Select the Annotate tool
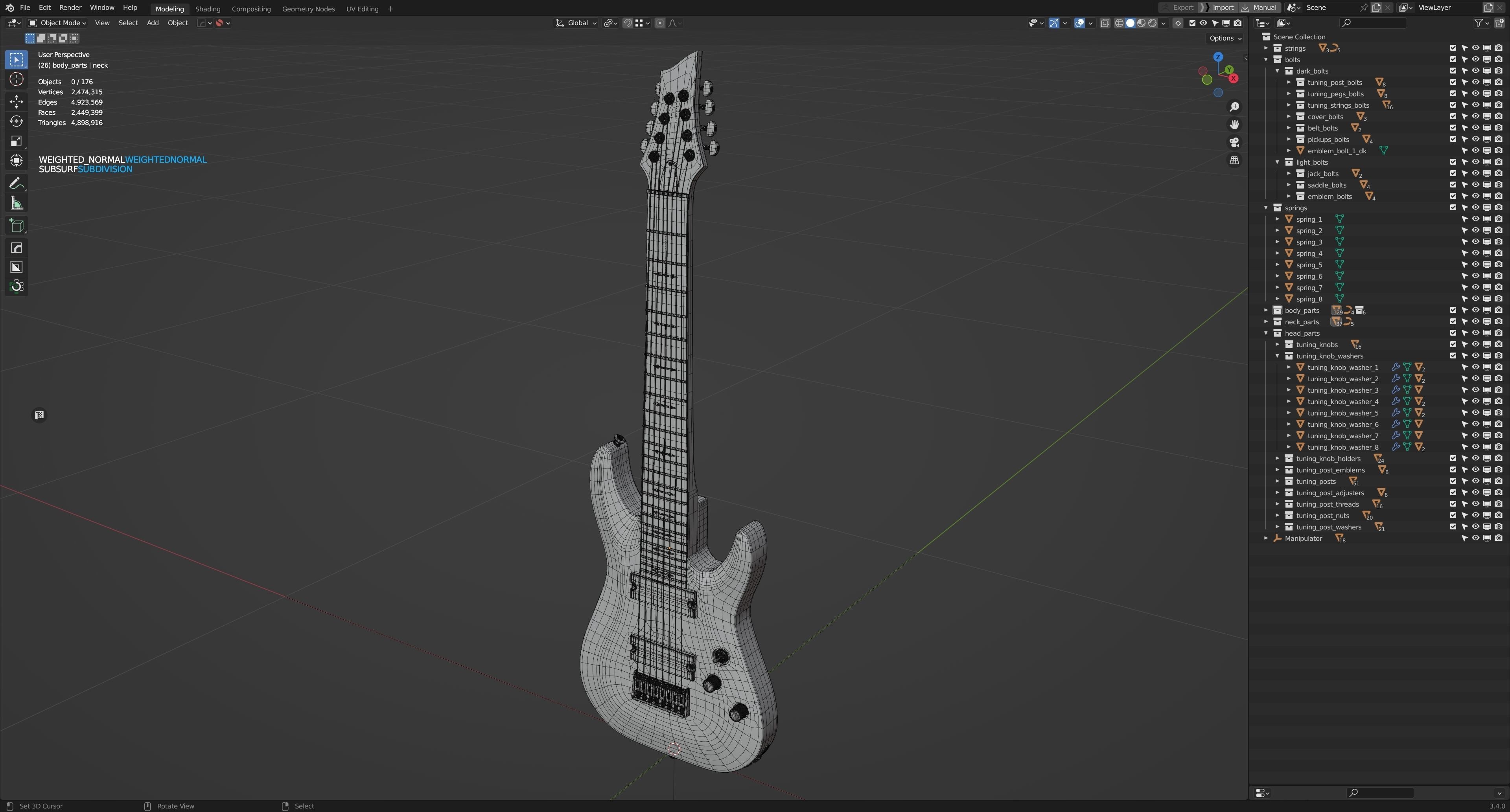Image resolution: width=1510 pixels, height=812 pixels. click(x=17, y=184)
